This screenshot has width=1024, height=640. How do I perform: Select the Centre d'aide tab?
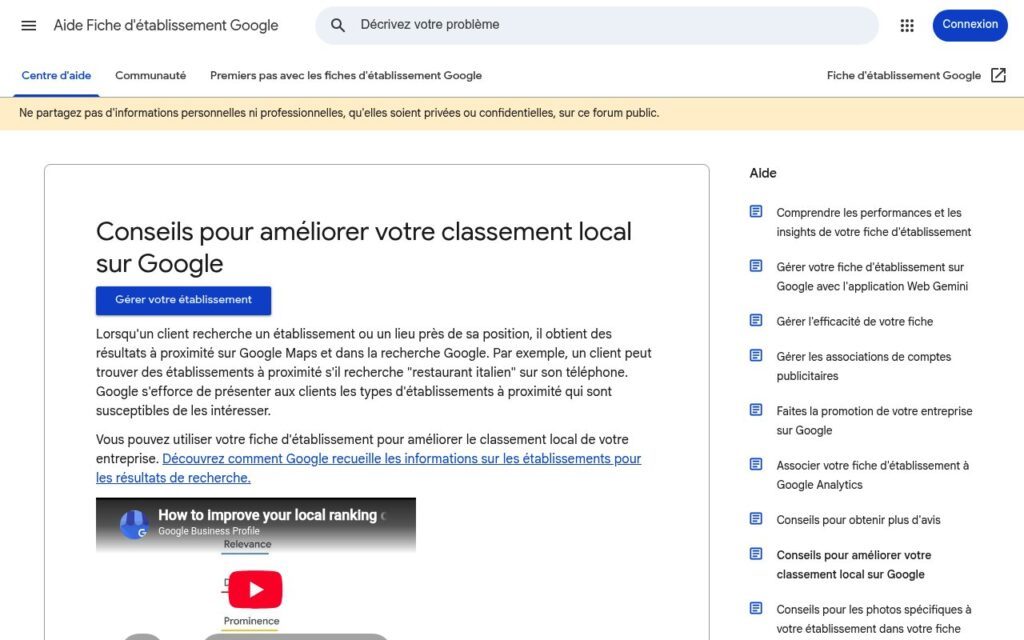(56, 76)
